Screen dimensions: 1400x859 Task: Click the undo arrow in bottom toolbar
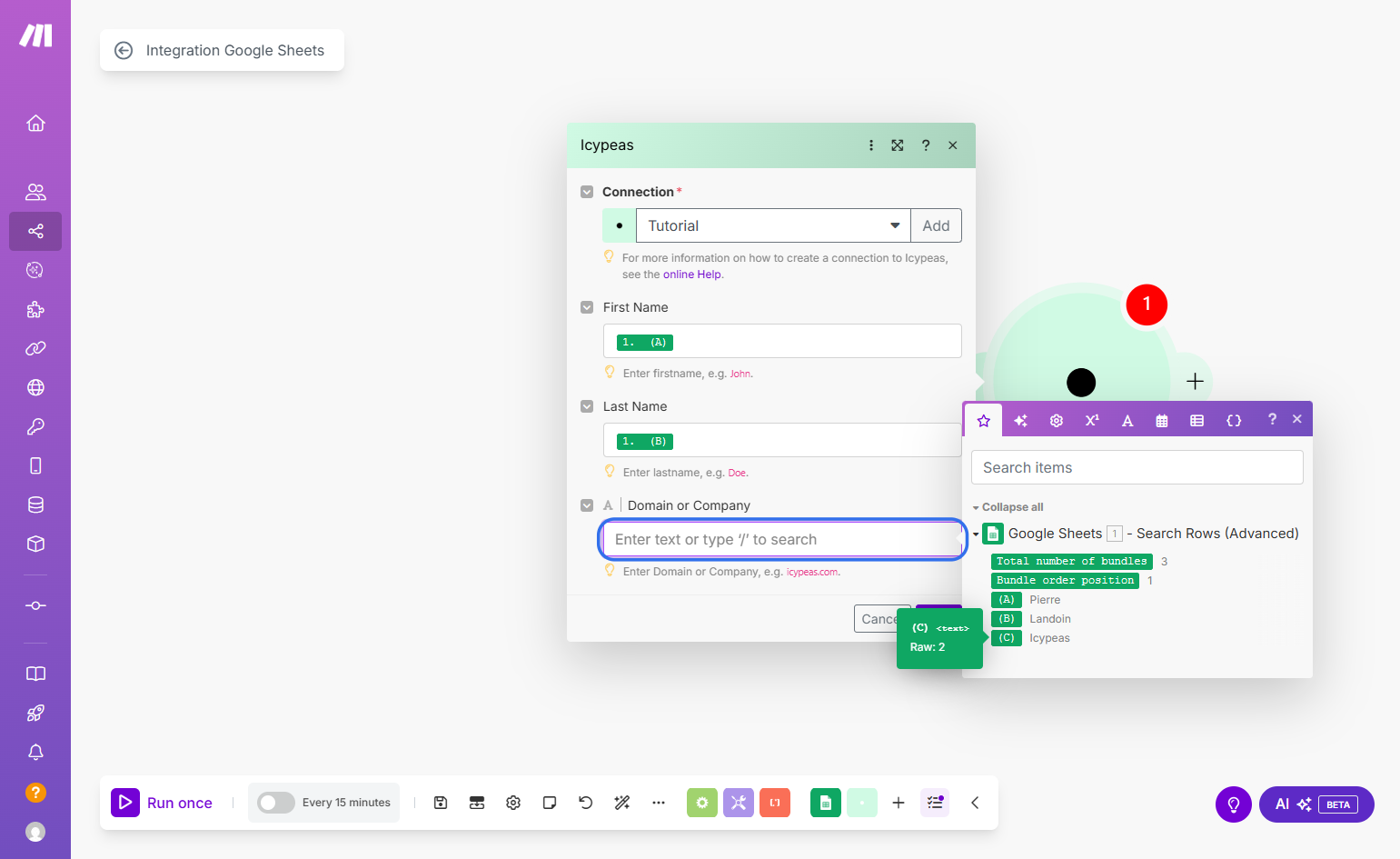pyautogui.click(x=586, y=803)
